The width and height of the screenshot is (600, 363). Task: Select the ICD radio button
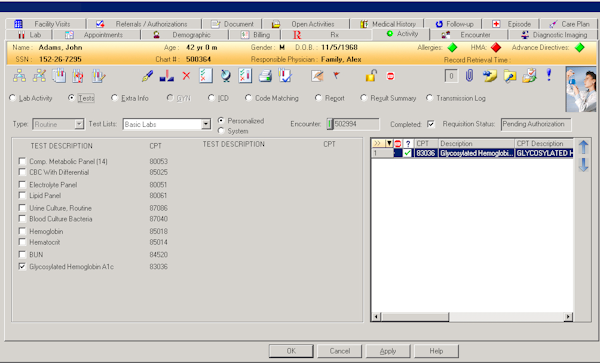[211, 98]
